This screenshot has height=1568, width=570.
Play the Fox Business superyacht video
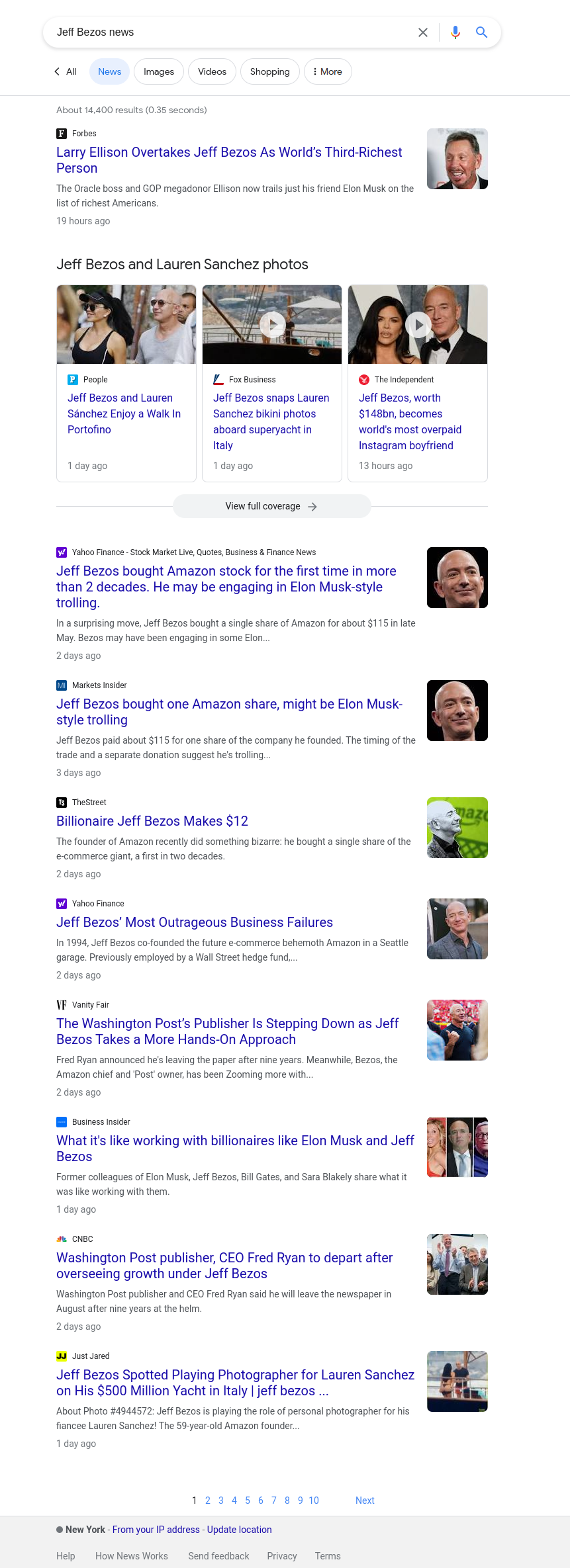click(x=272, y=324)
